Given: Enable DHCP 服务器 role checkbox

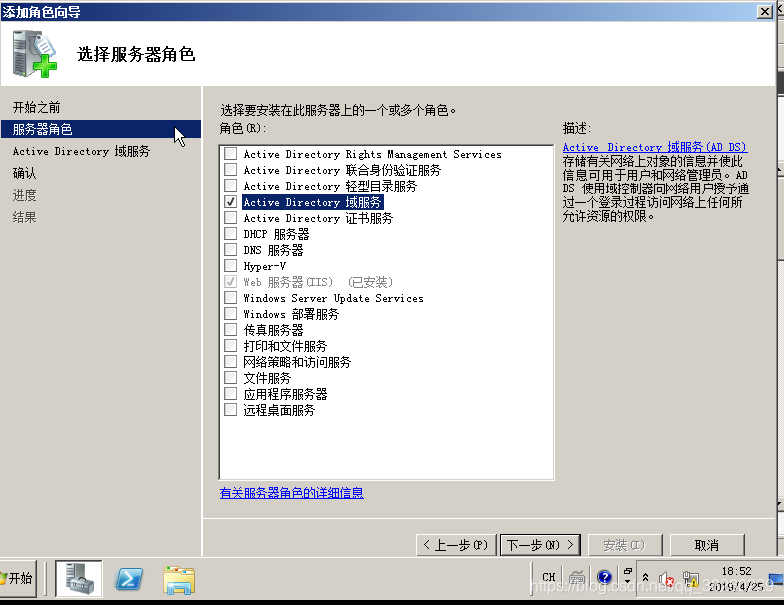Looking at the screenshot, I should [x=230, y=234].
